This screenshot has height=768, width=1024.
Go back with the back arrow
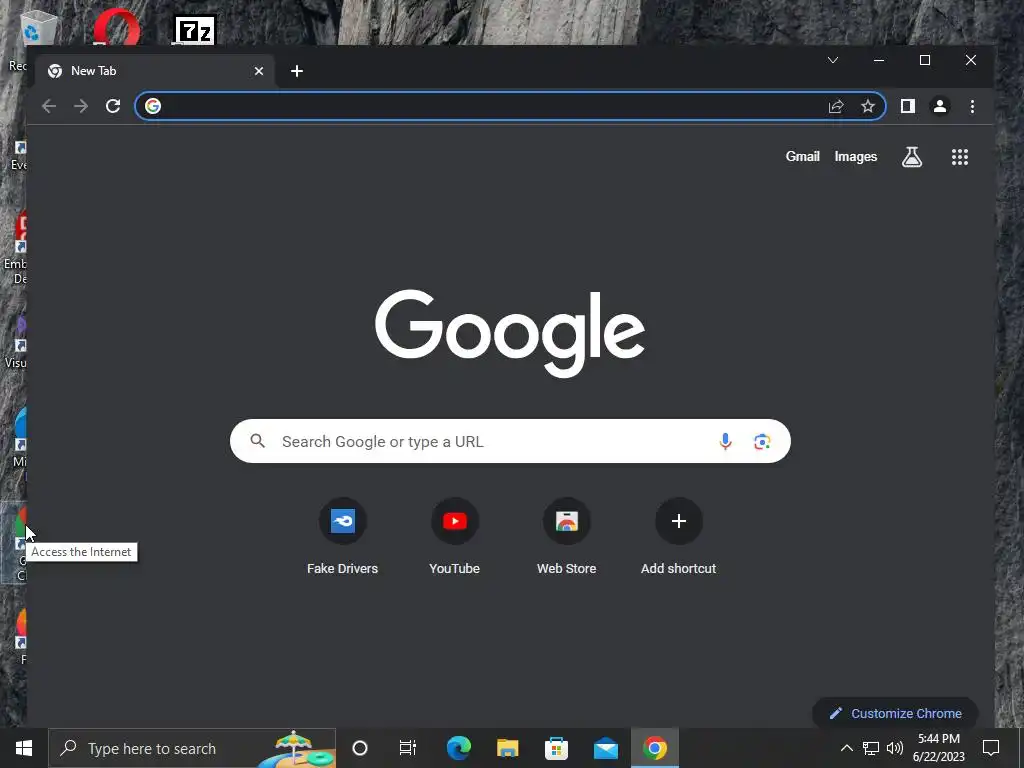pos(49,106)
